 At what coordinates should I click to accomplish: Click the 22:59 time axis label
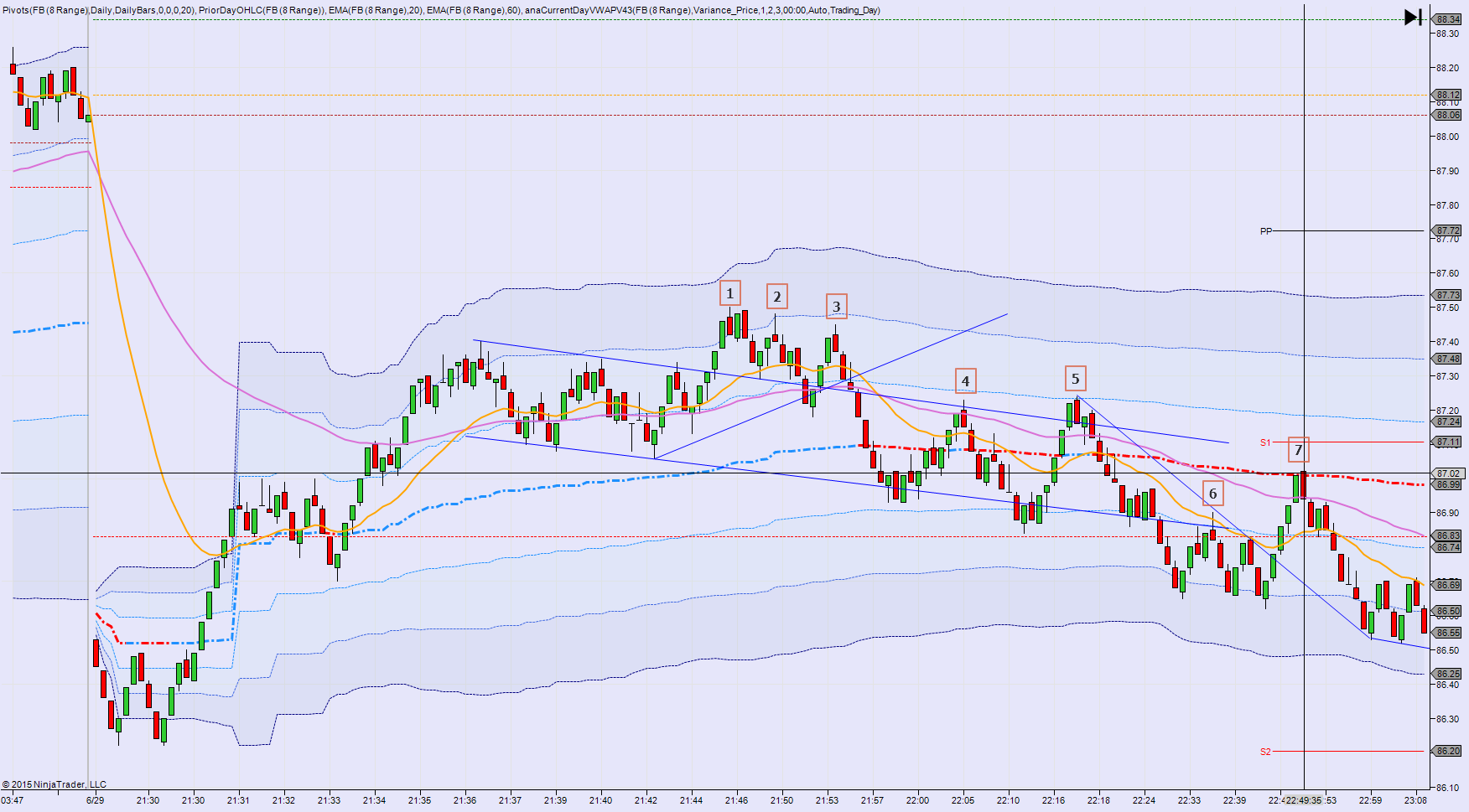click(x=1370, y=800)
